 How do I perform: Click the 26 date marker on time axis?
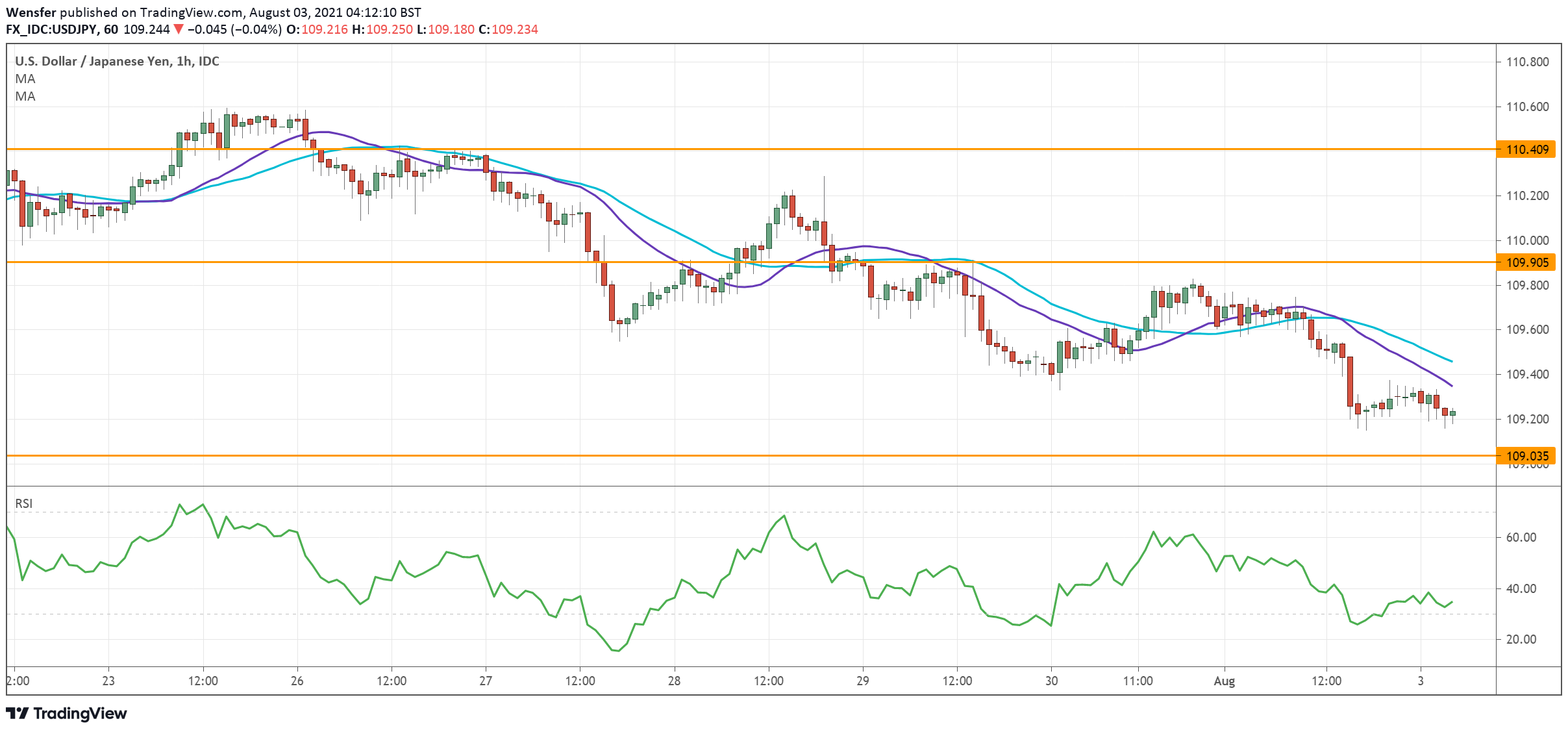(x=297, y=681)
